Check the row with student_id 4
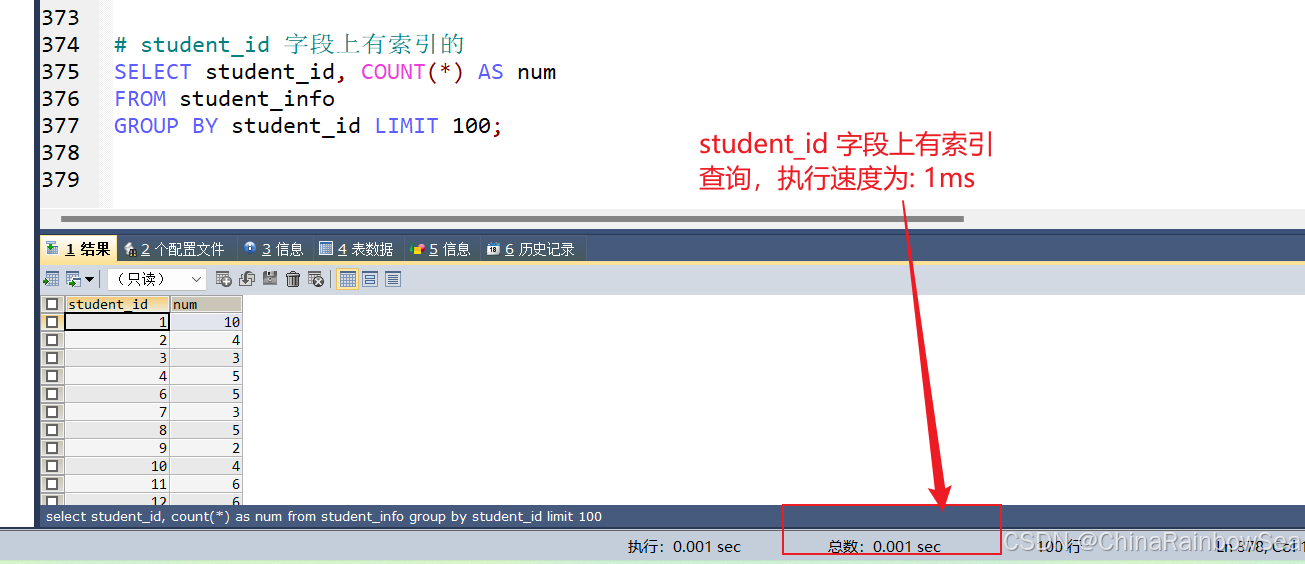This screenshot has height=564, width=1305. tap(52, 376)
